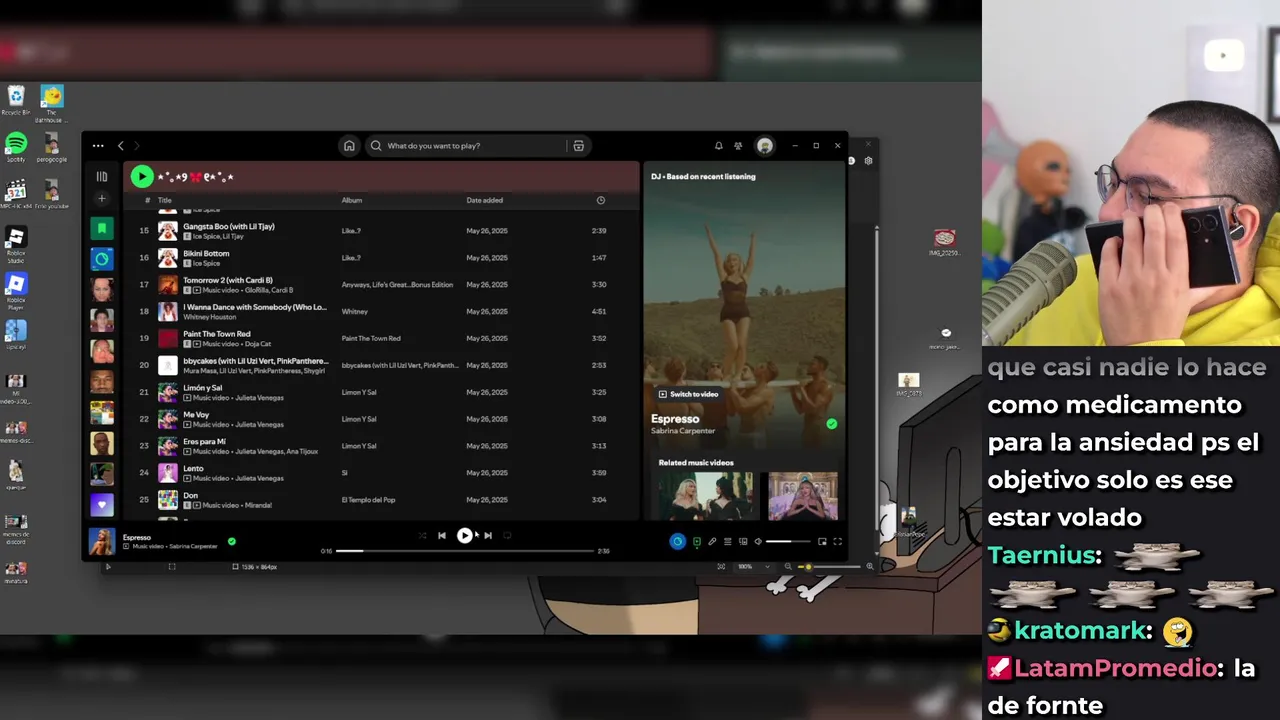Skip to previous track
This screenshot has height=720, width=1280.
click(442, 536)
